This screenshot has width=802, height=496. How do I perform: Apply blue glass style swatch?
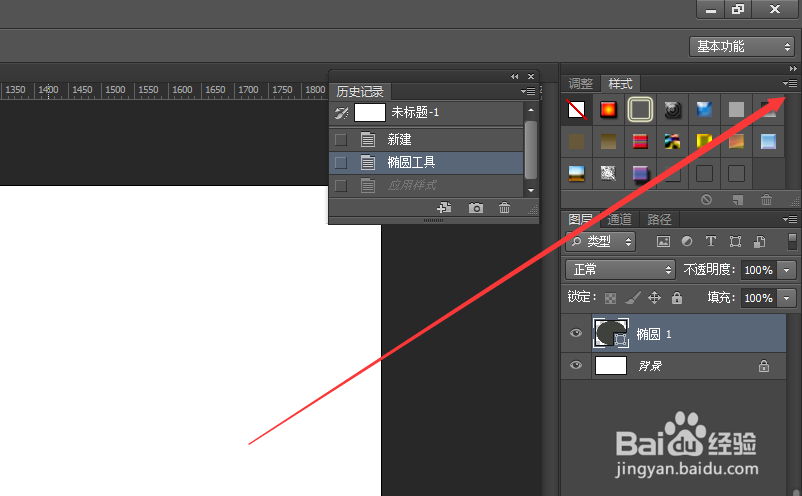(704, 109)
